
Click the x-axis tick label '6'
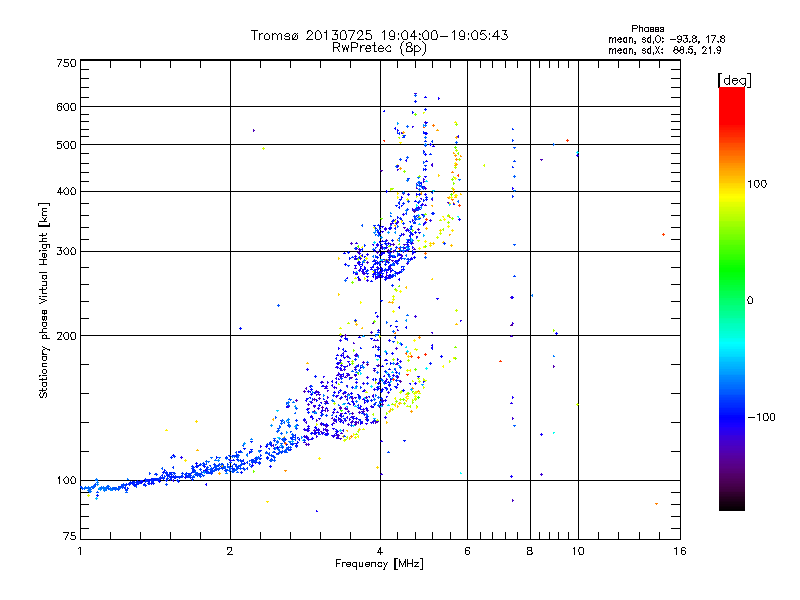coord(467,551)
